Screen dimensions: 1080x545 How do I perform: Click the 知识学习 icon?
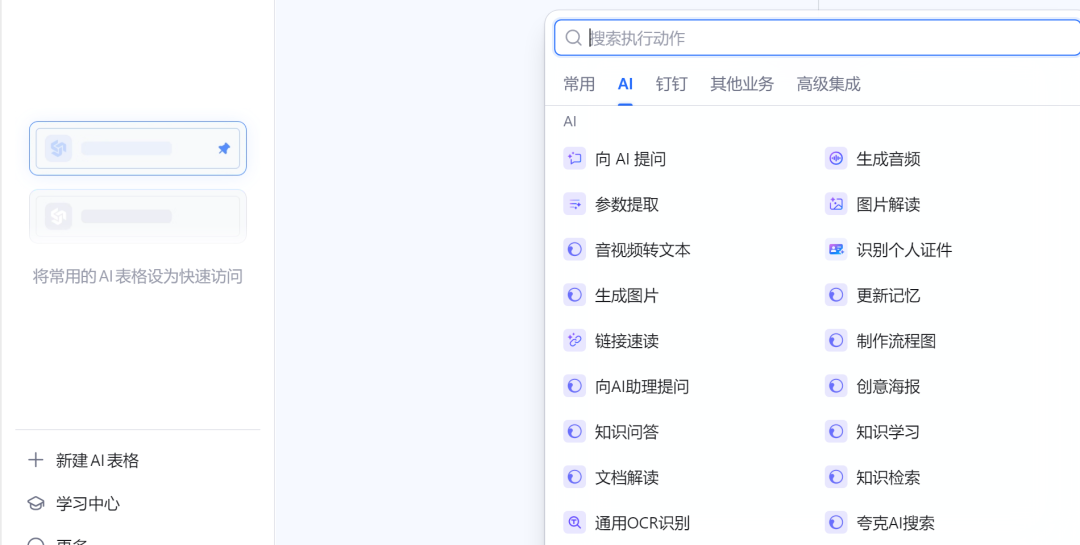tap(836, 431)
